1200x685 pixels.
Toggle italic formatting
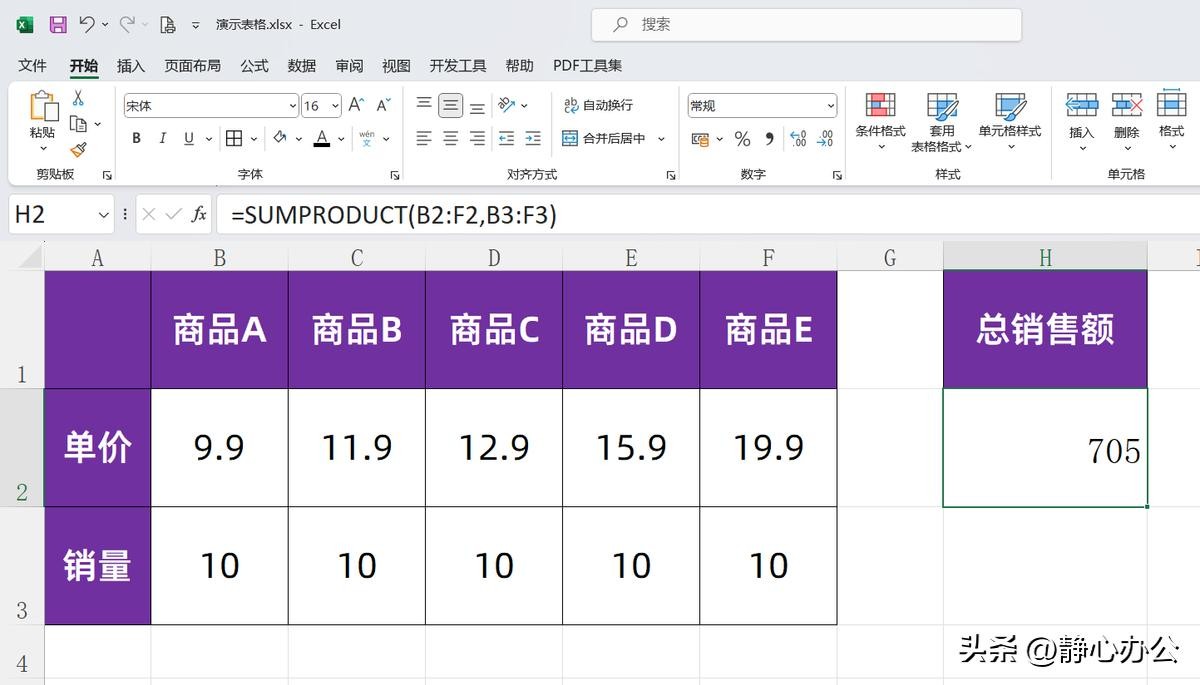[162, 139]
